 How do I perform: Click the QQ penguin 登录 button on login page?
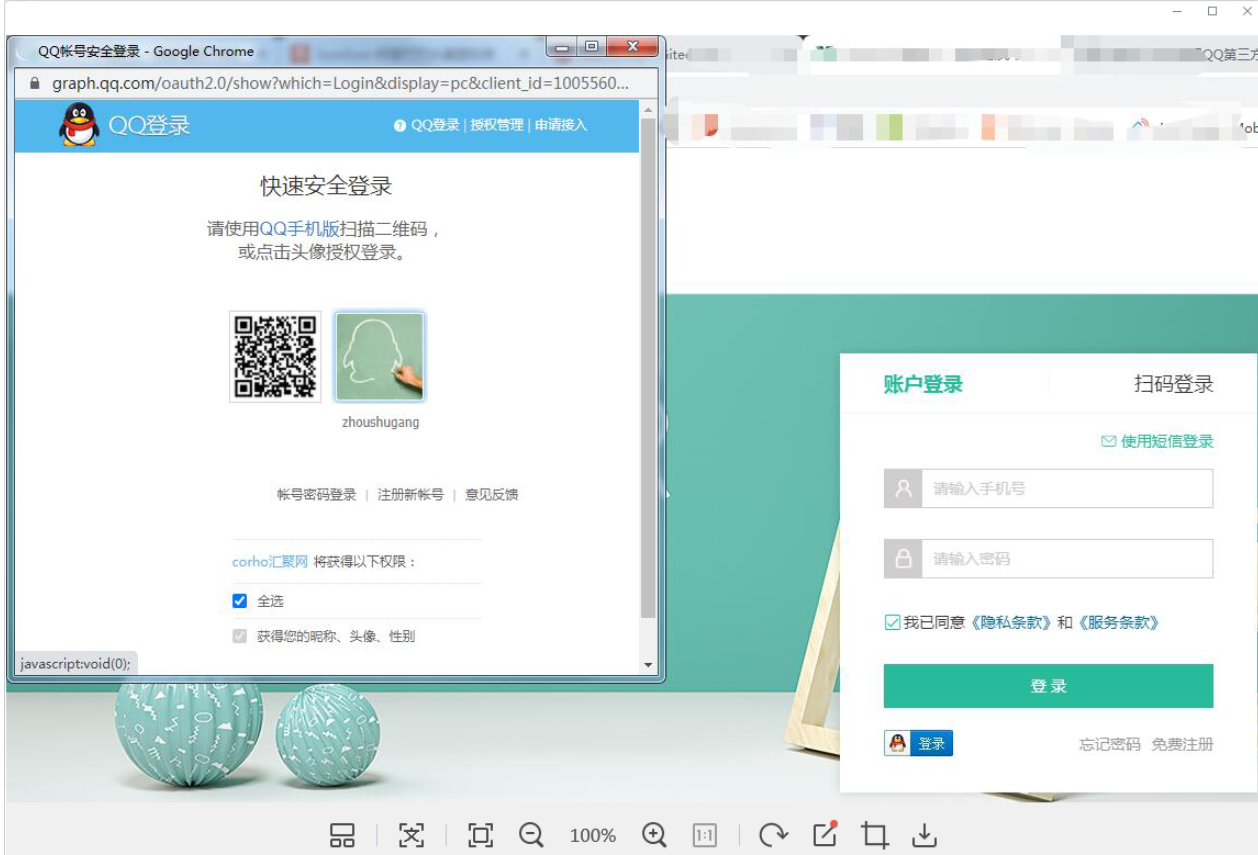[919, 743]
